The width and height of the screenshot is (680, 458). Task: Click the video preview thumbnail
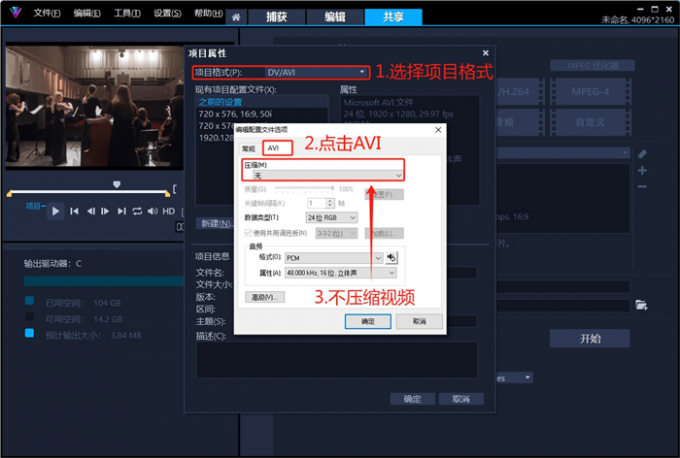94,107
